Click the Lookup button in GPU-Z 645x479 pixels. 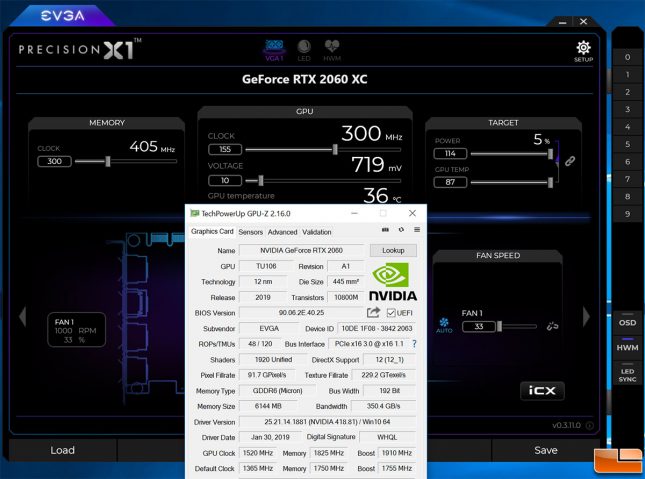(x=393, y=250)
